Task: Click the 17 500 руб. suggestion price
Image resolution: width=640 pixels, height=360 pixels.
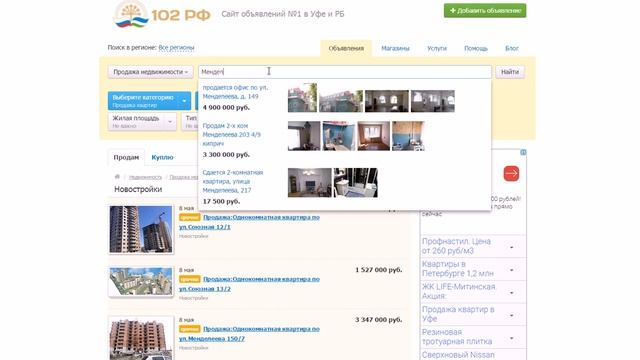Action: (x=221, y=202)
